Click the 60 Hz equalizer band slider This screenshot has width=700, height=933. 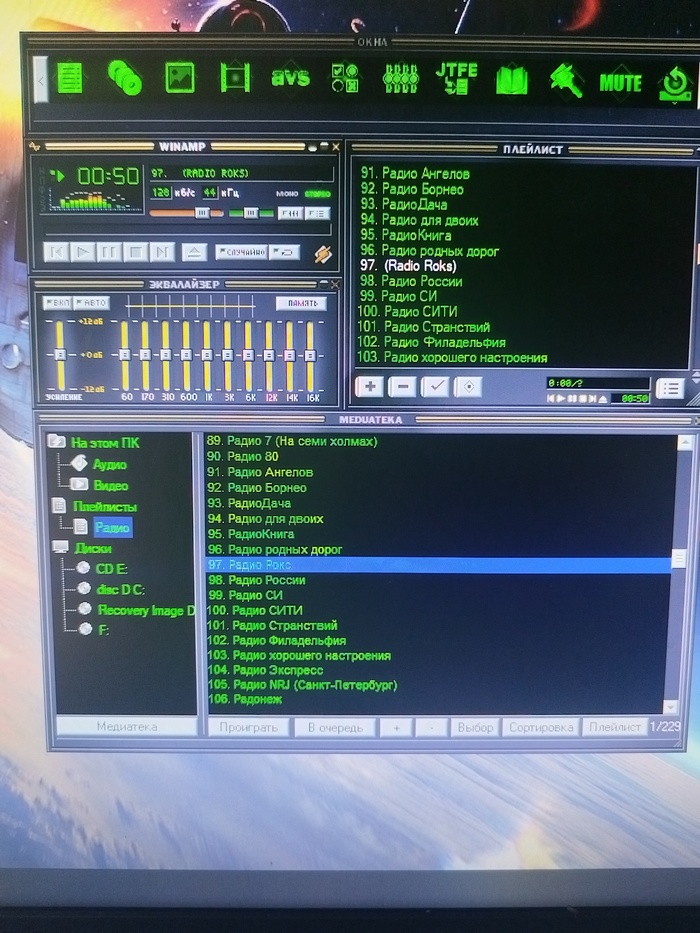125,355
